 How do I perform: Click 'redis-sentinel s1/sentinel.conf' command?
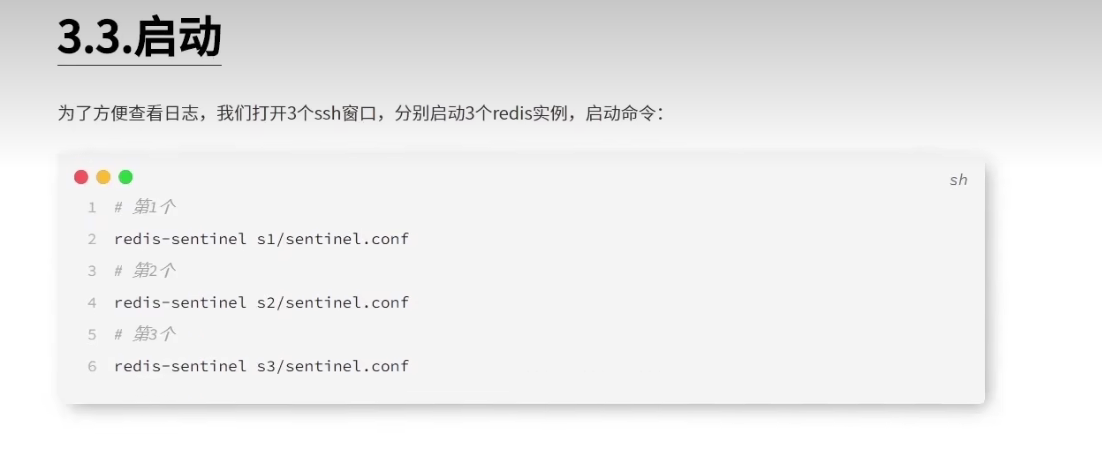tap(261, 239)
